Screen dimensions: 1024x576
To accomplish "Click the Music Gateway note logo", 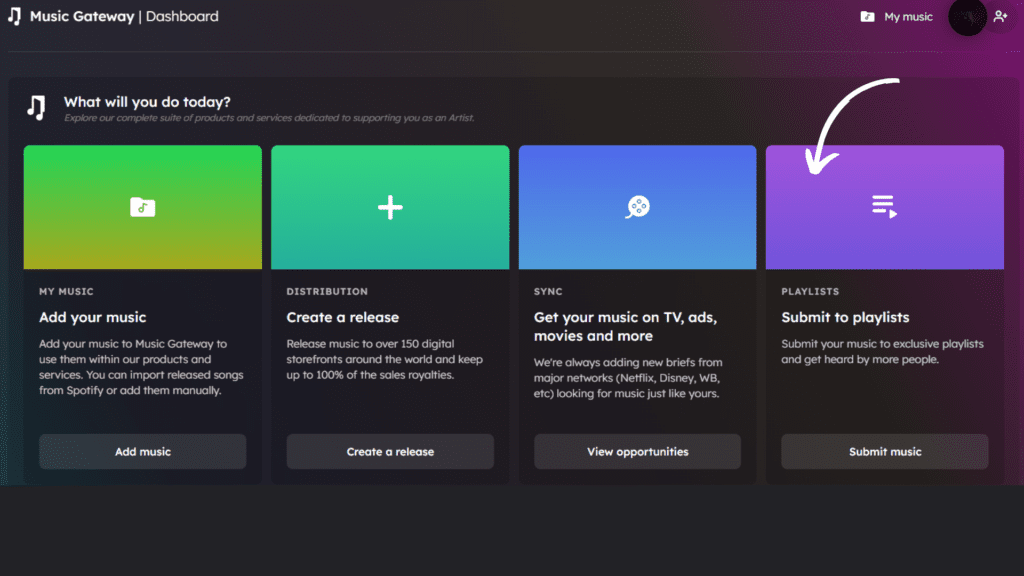I will click(x=14, y=16).
